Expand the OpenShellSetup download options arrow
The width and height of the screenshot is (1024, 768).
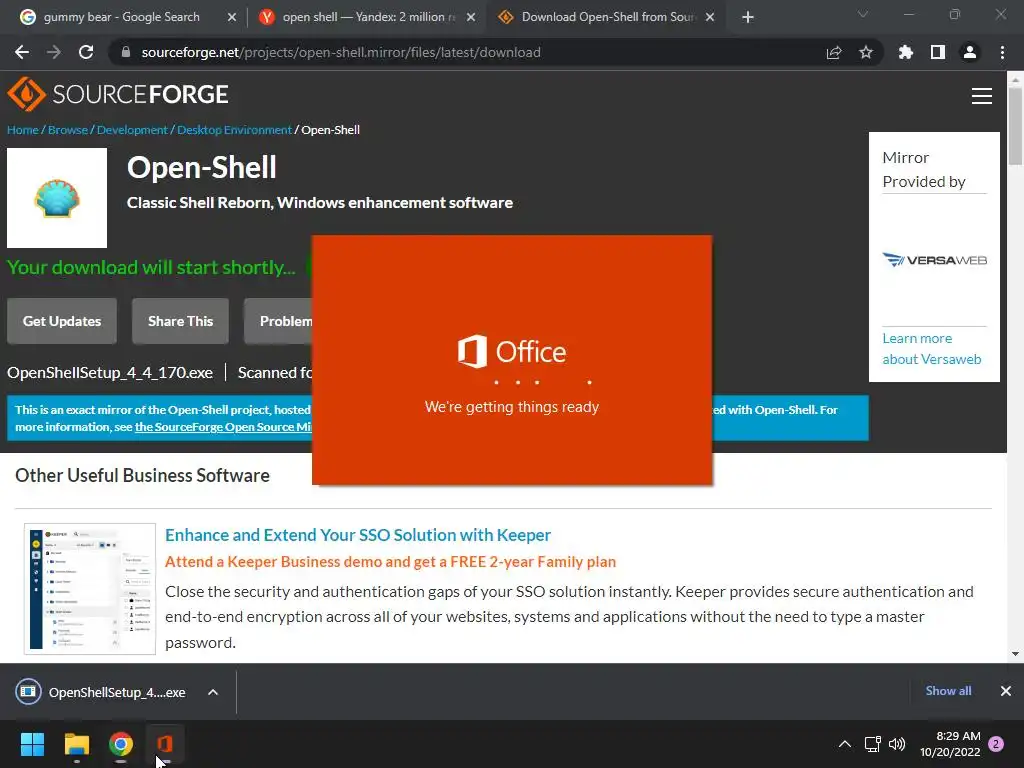tap(213, 692)
